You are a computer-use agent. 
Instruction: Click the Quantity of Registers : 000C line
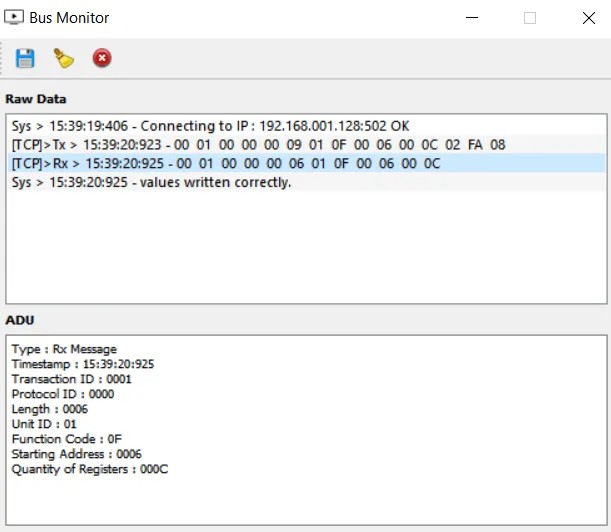tap(90, 469)
